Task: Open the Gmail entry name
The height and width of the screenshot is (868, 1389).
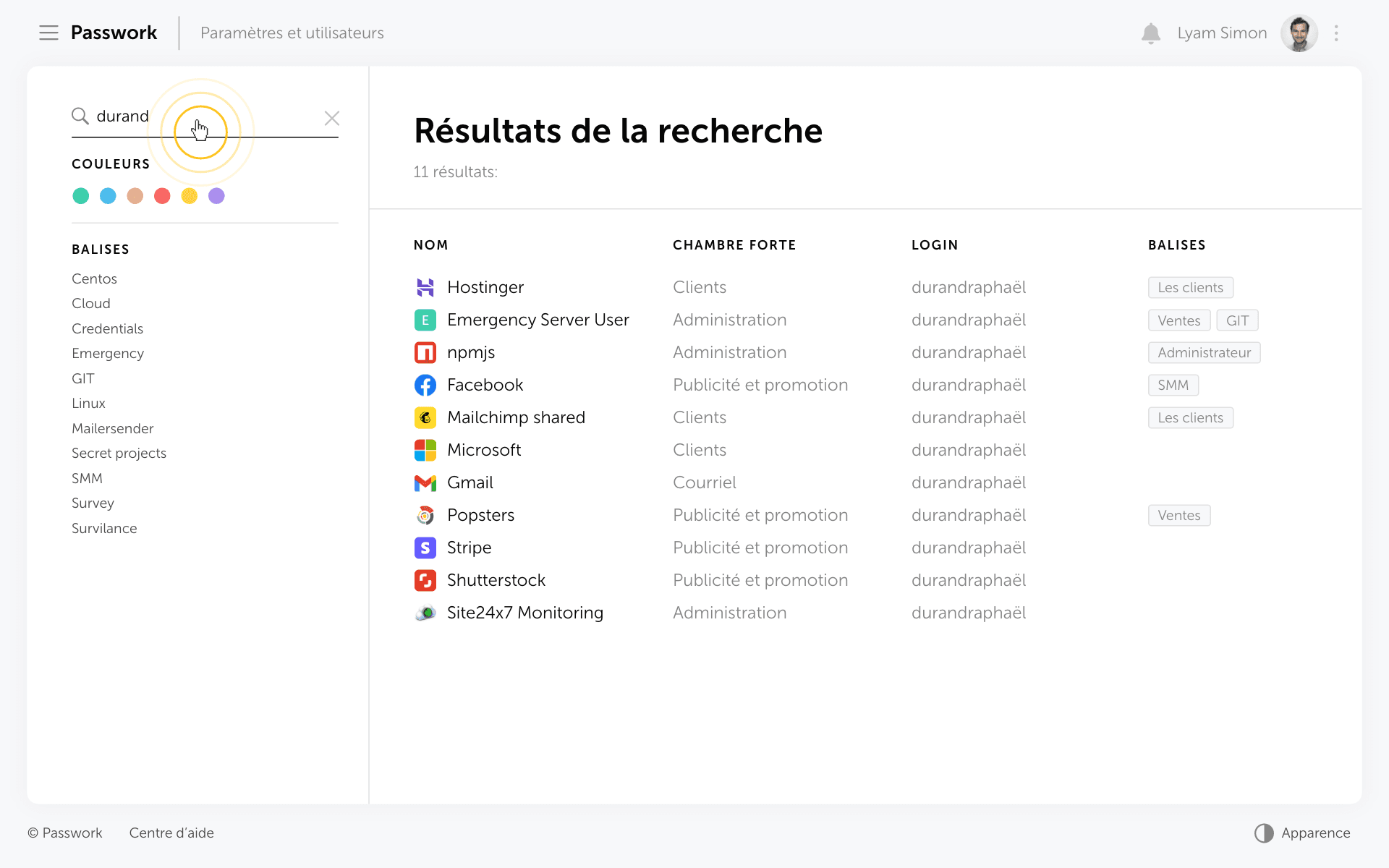Action: coord(470,482)
